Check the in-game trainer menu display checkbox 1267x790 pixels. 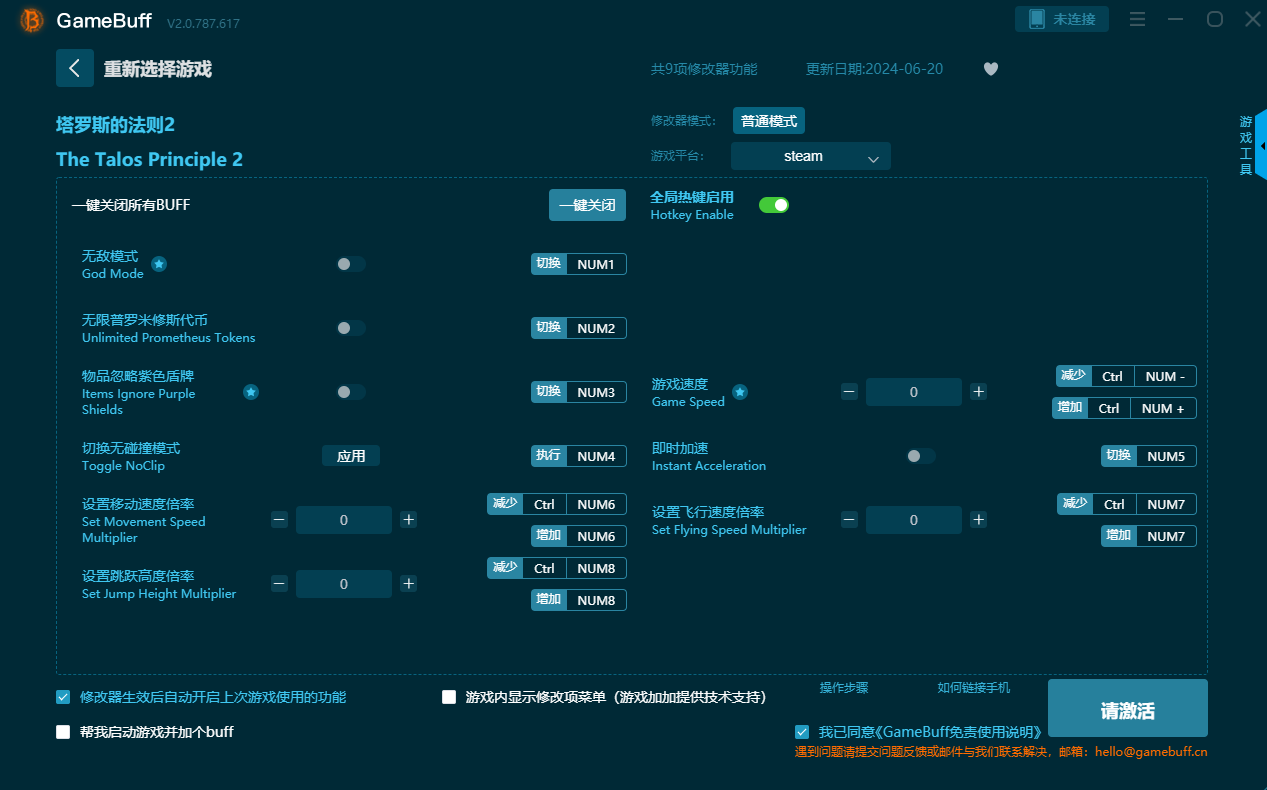pyautogui.click(x=449, y=697)
